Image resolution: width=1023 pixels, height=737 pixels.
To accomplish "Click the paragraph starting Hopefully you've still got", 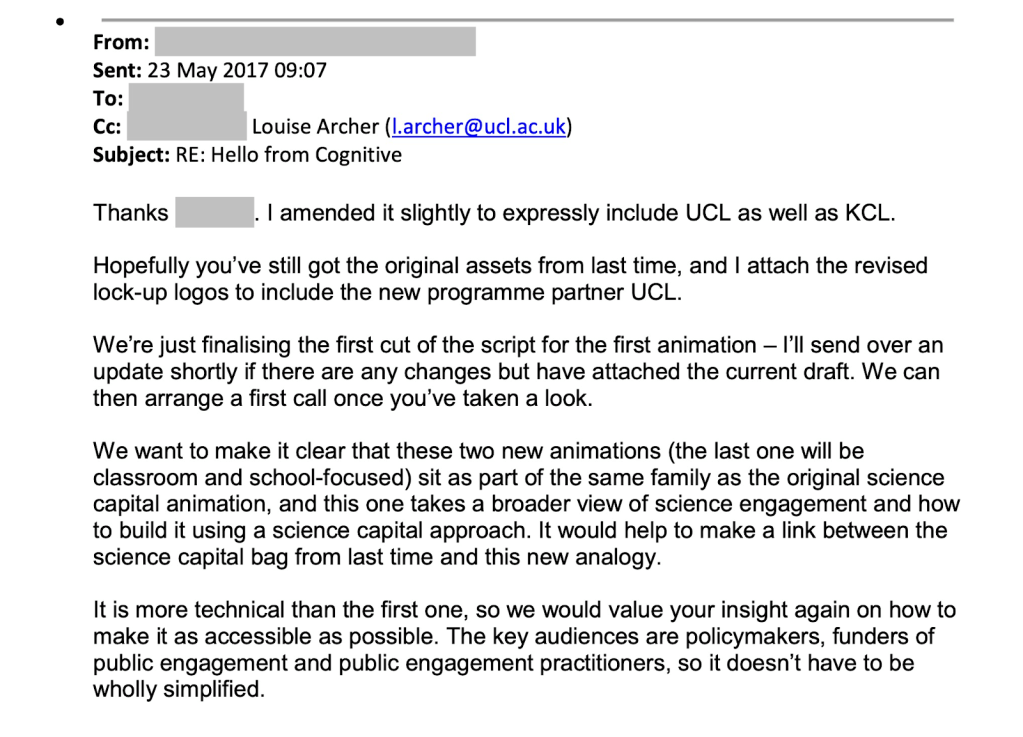I will (510, 278).
